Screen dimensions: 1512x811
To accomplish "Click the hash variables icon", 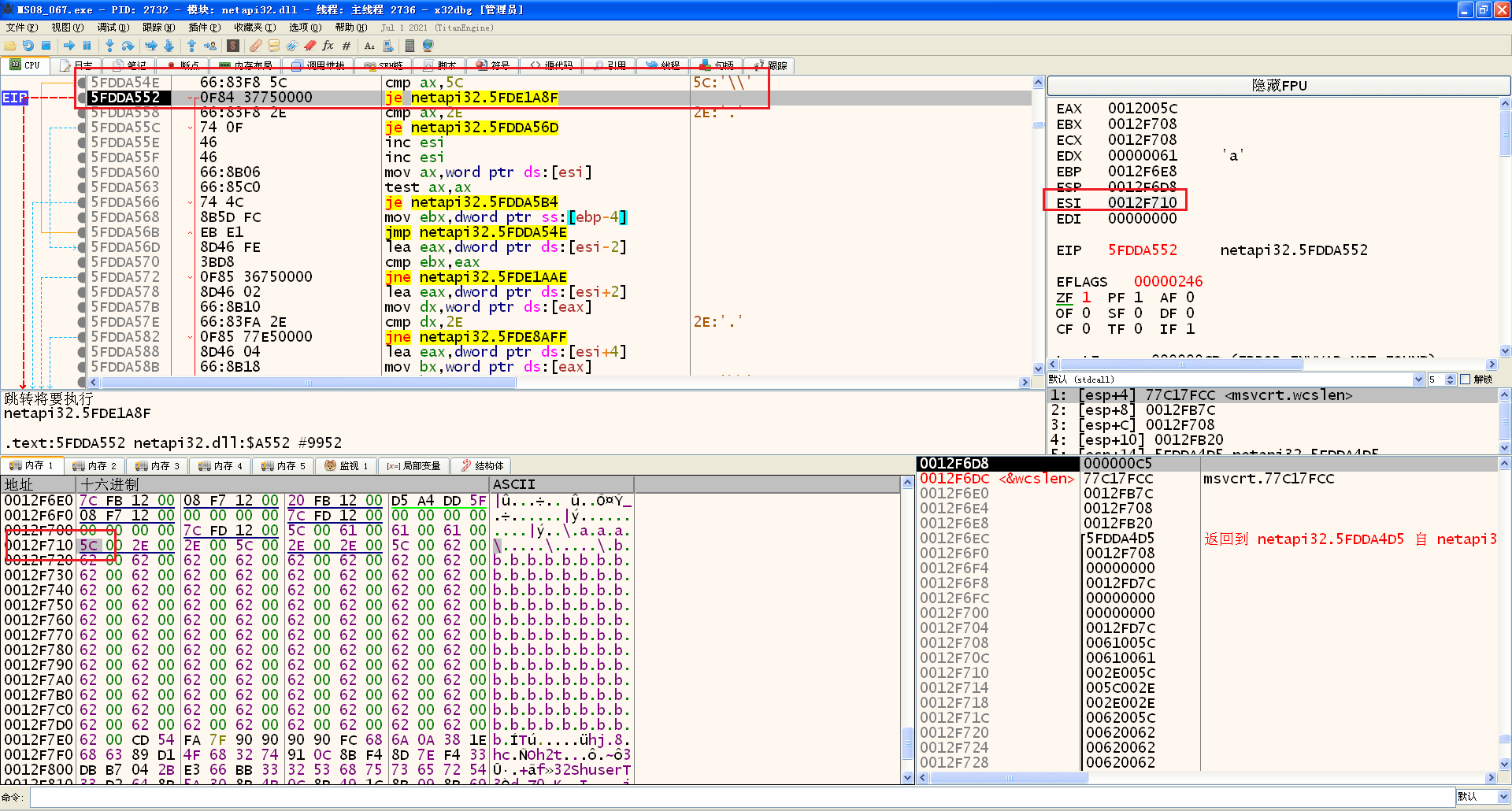I will 346,46.
